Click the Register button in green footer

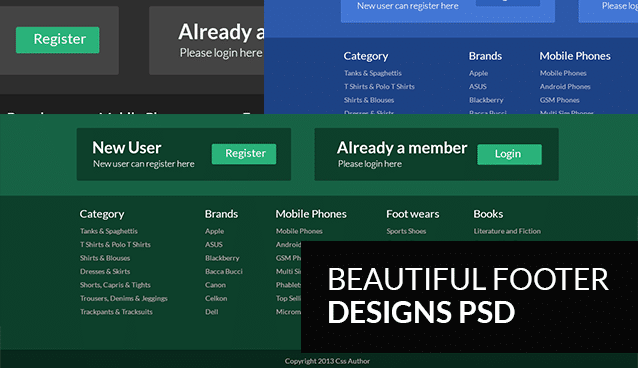click(x=244, y=153)
